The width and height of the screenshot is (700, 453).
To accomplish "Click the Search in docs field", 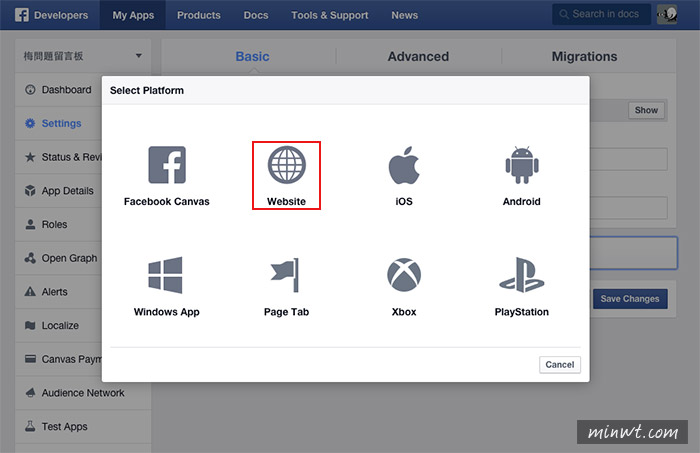I will (601, 14).
